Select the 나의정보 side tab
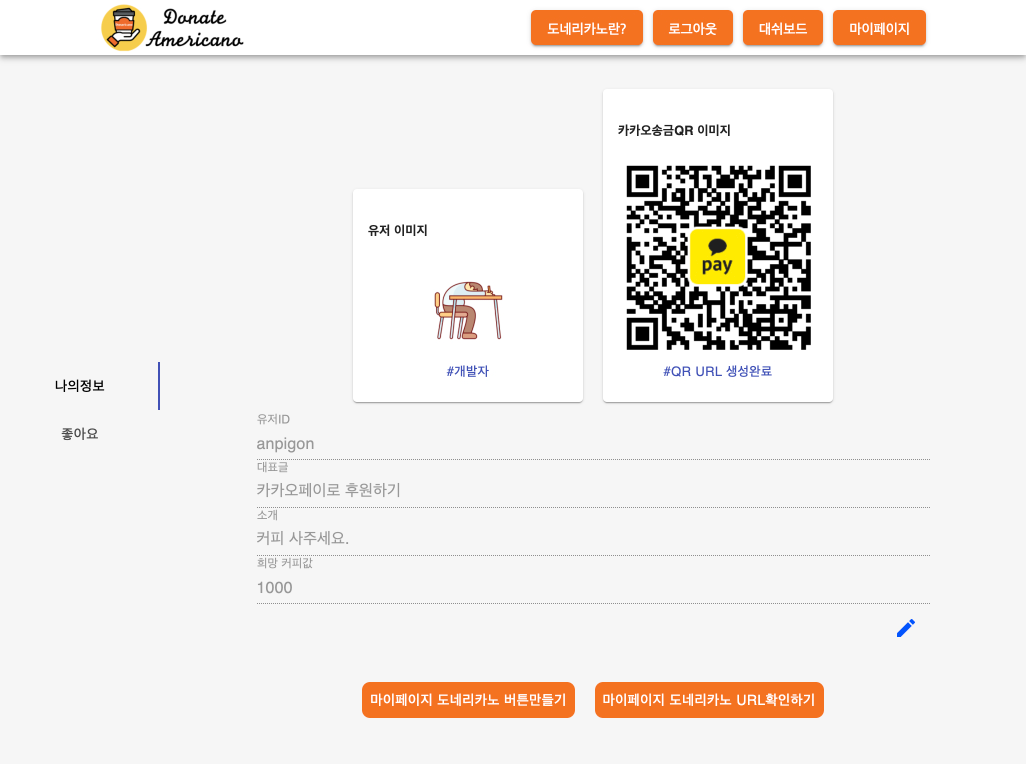1026x764 pixels. [80, 386]
